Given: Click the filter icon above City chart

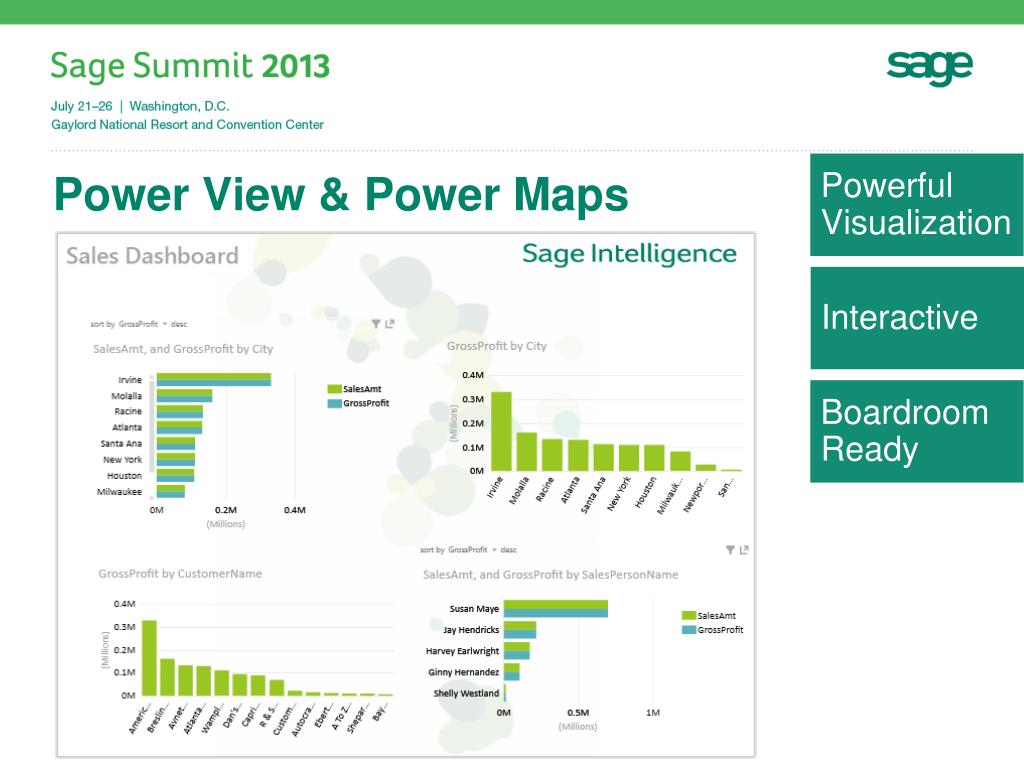Looking at the screenshot, I should [x=376, y=324].
